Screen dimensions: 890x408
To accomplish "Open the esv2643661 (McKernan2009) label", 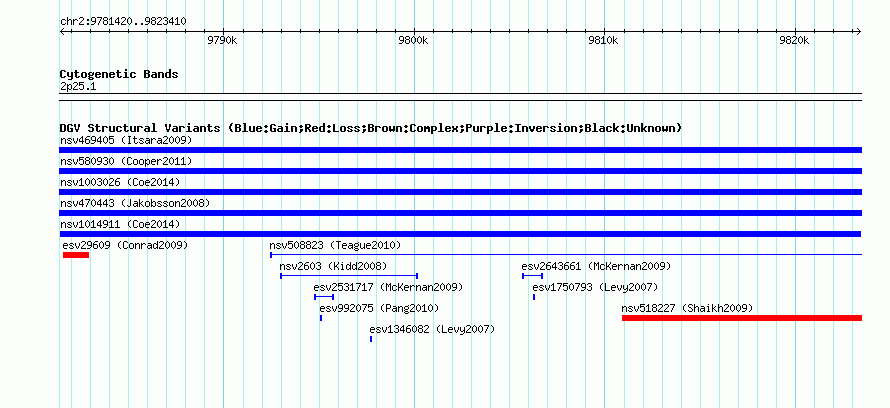I will point(597,267).
